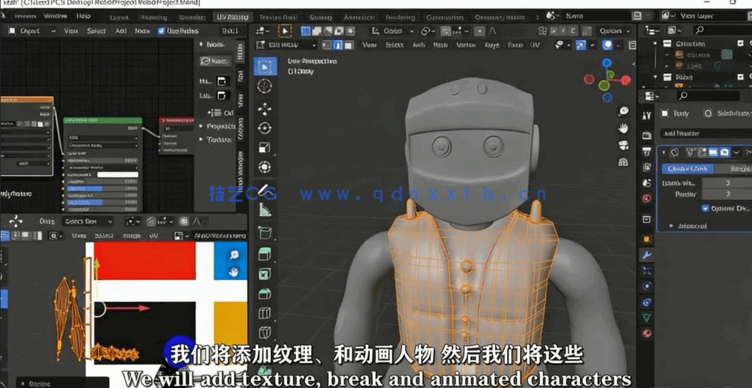
Task: Switch perspective/orthographic grid icon in viewport
Action: coord(623,162)
